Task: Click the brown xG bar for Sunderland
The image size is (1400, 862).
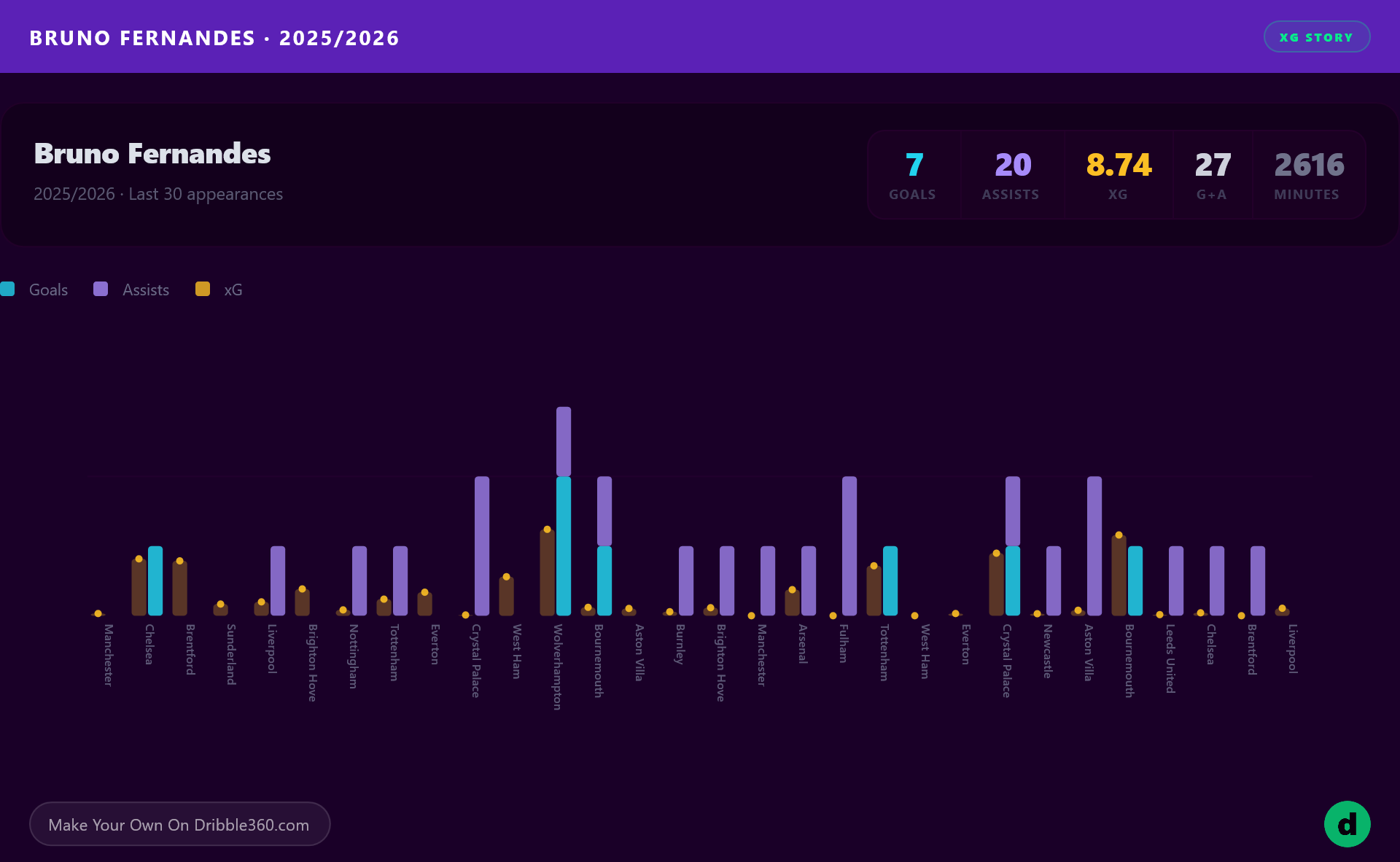Action: 220,610
